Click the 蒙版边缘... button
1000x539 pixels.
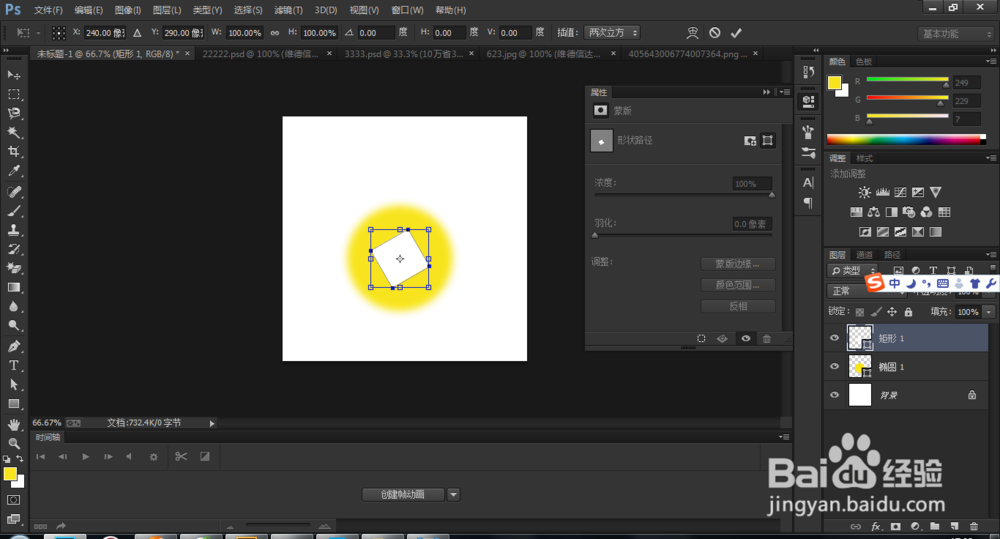[738, 263]
